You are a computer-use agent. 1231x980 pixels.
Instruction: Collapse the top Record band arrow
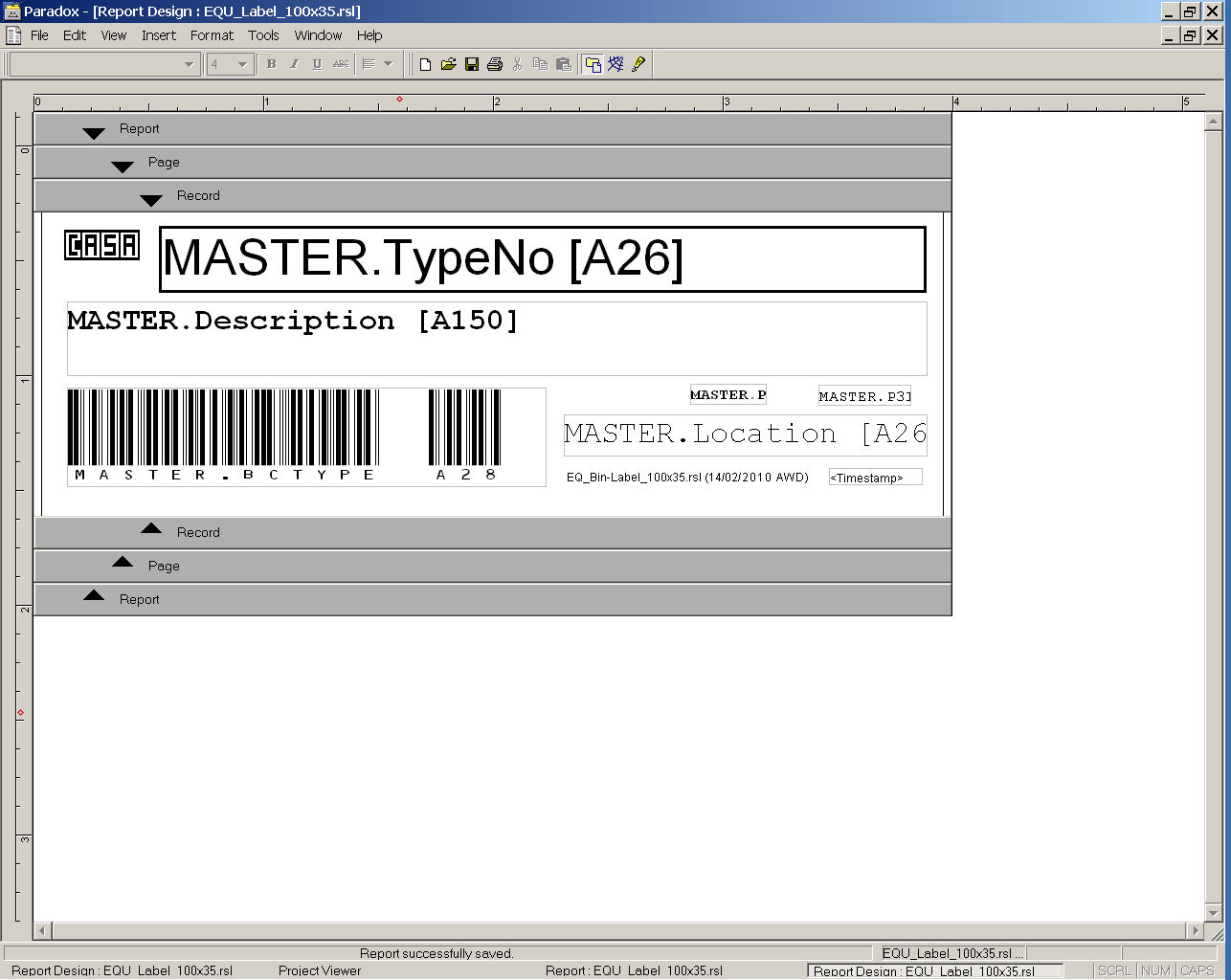point(150,200)
